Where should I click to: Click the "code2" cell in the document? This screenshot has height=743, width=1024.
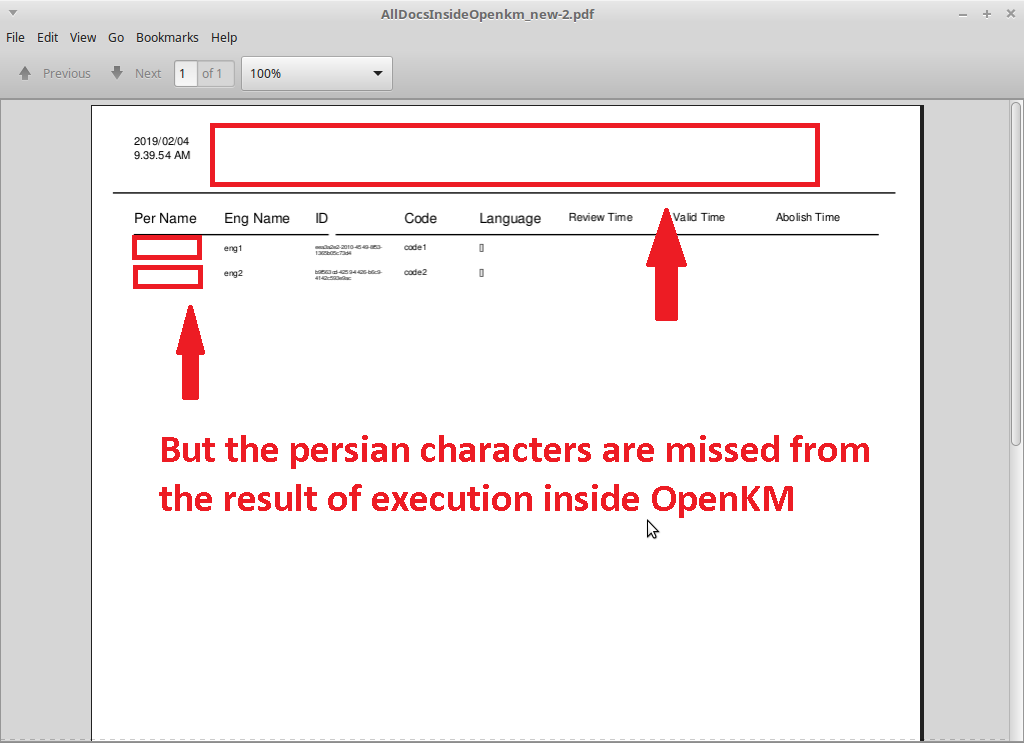(x=415, y=272)
